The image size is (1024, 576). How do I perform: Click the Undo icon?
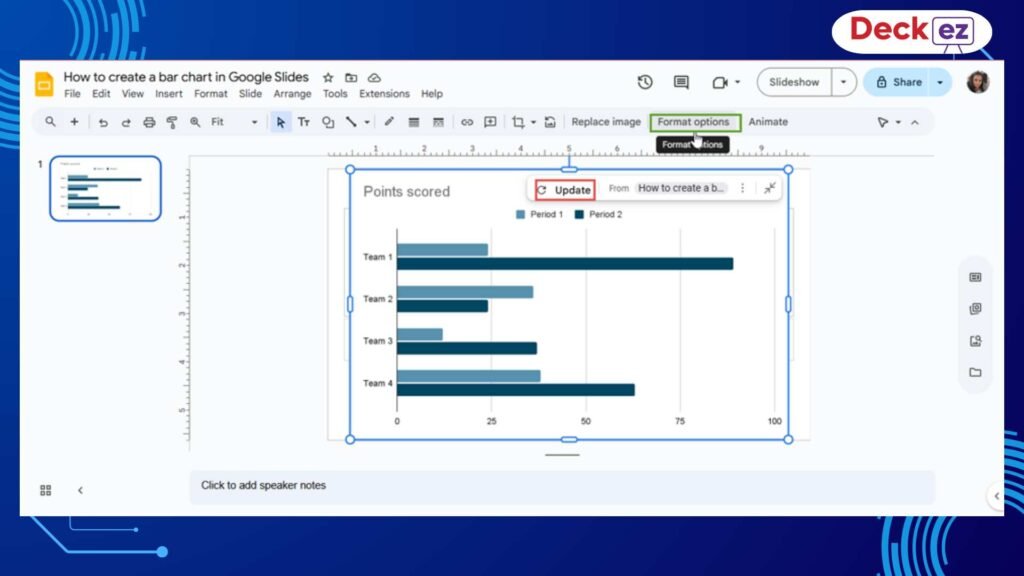[105, 122]
